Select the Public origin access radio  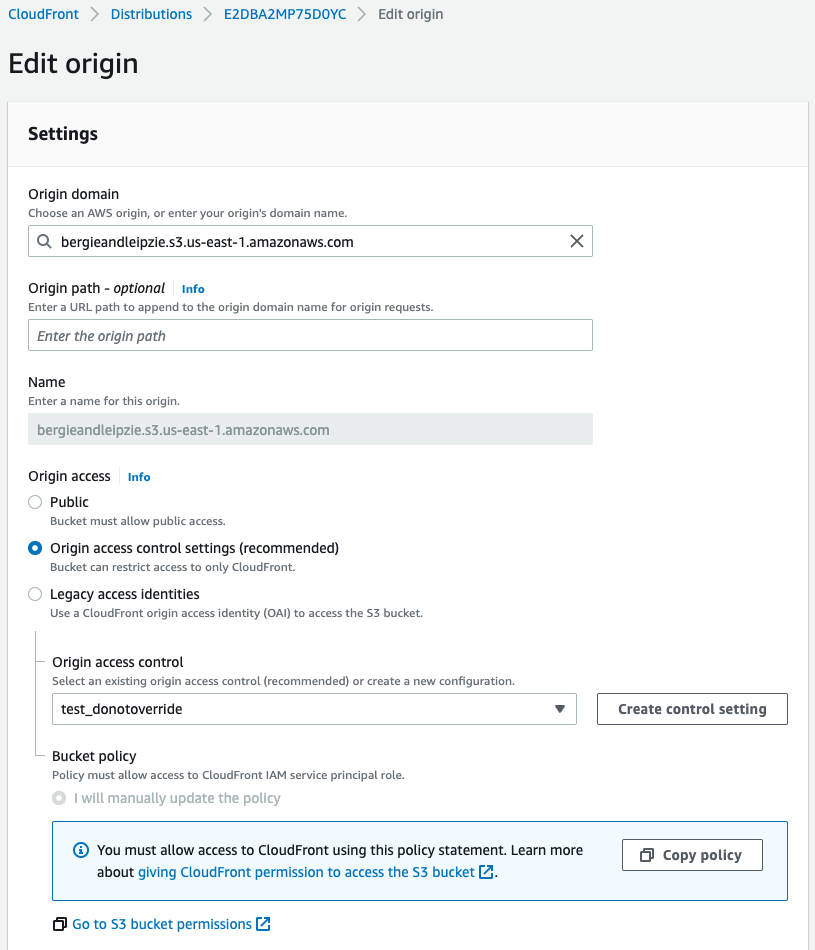click(x=35, y=502)
